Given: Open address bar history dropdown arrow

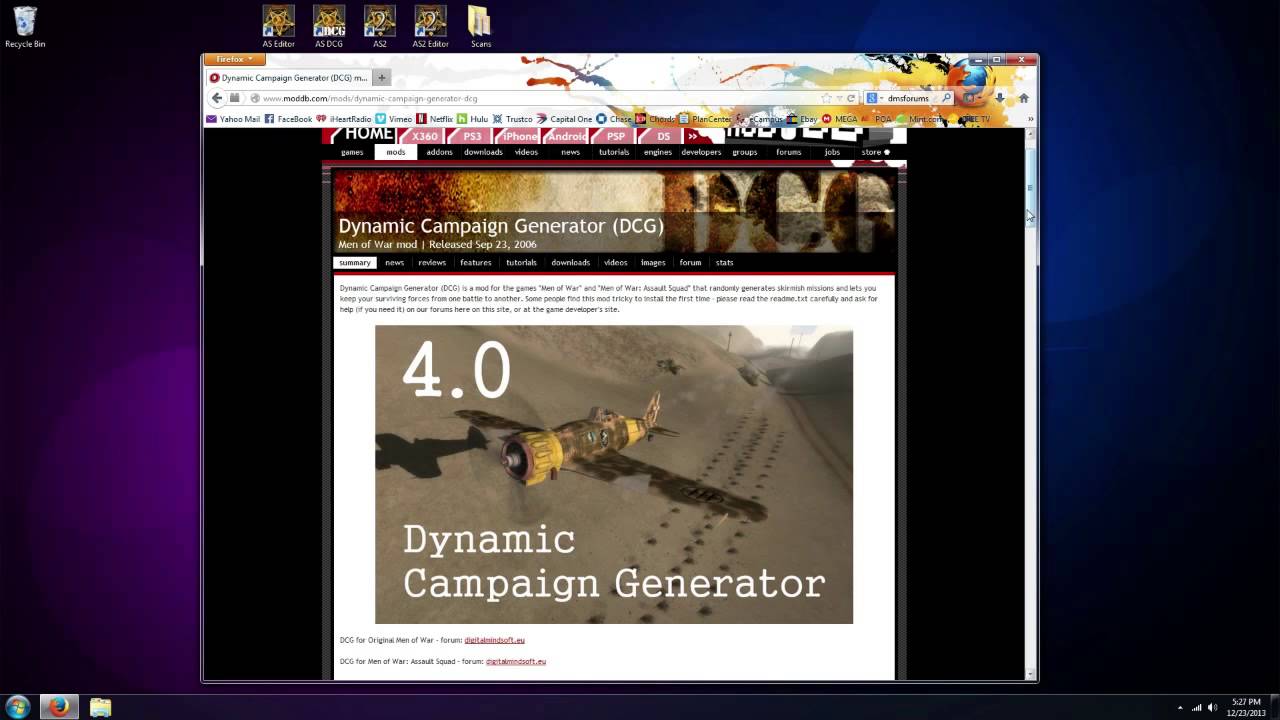Looking at the screenshot, I should (x=839, y=98).
